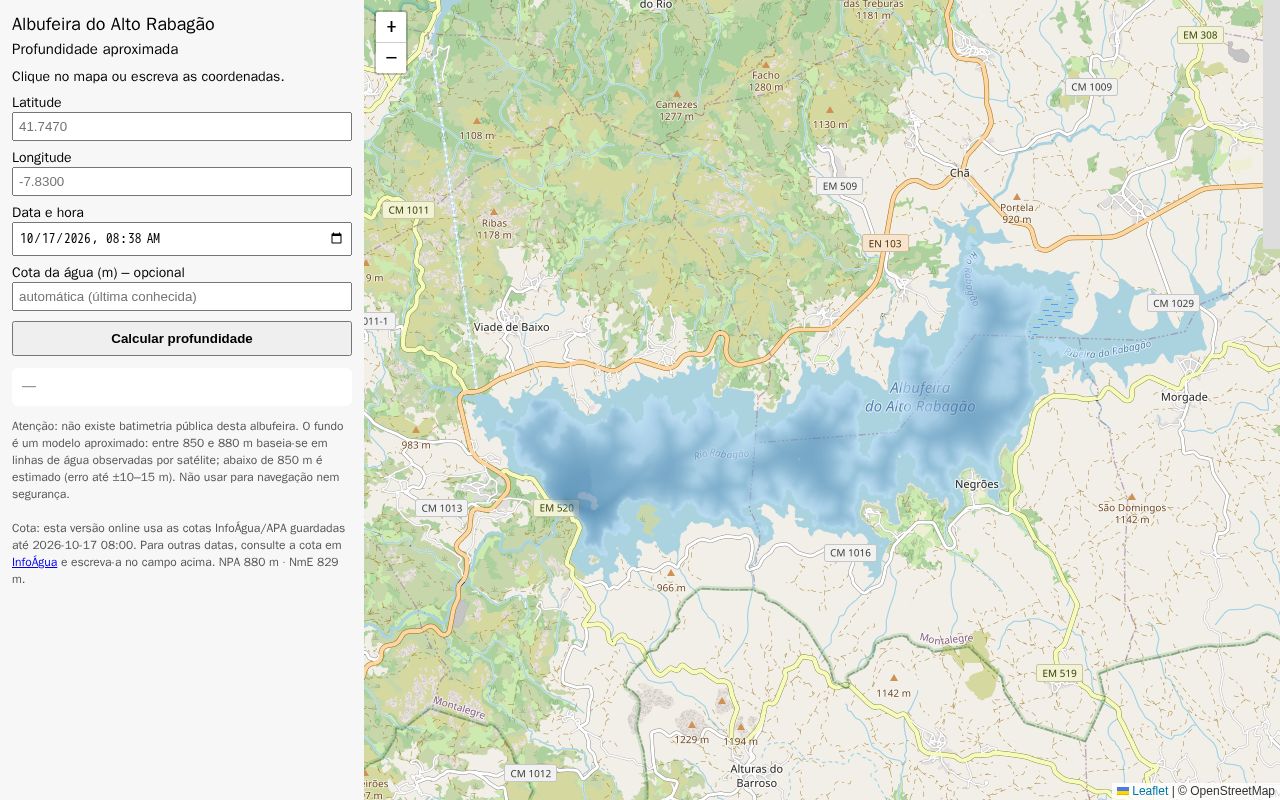This screenshot has width=1280, height=800.
Task: Select the EM 509 road label
Action: click(x=840, y=186)
